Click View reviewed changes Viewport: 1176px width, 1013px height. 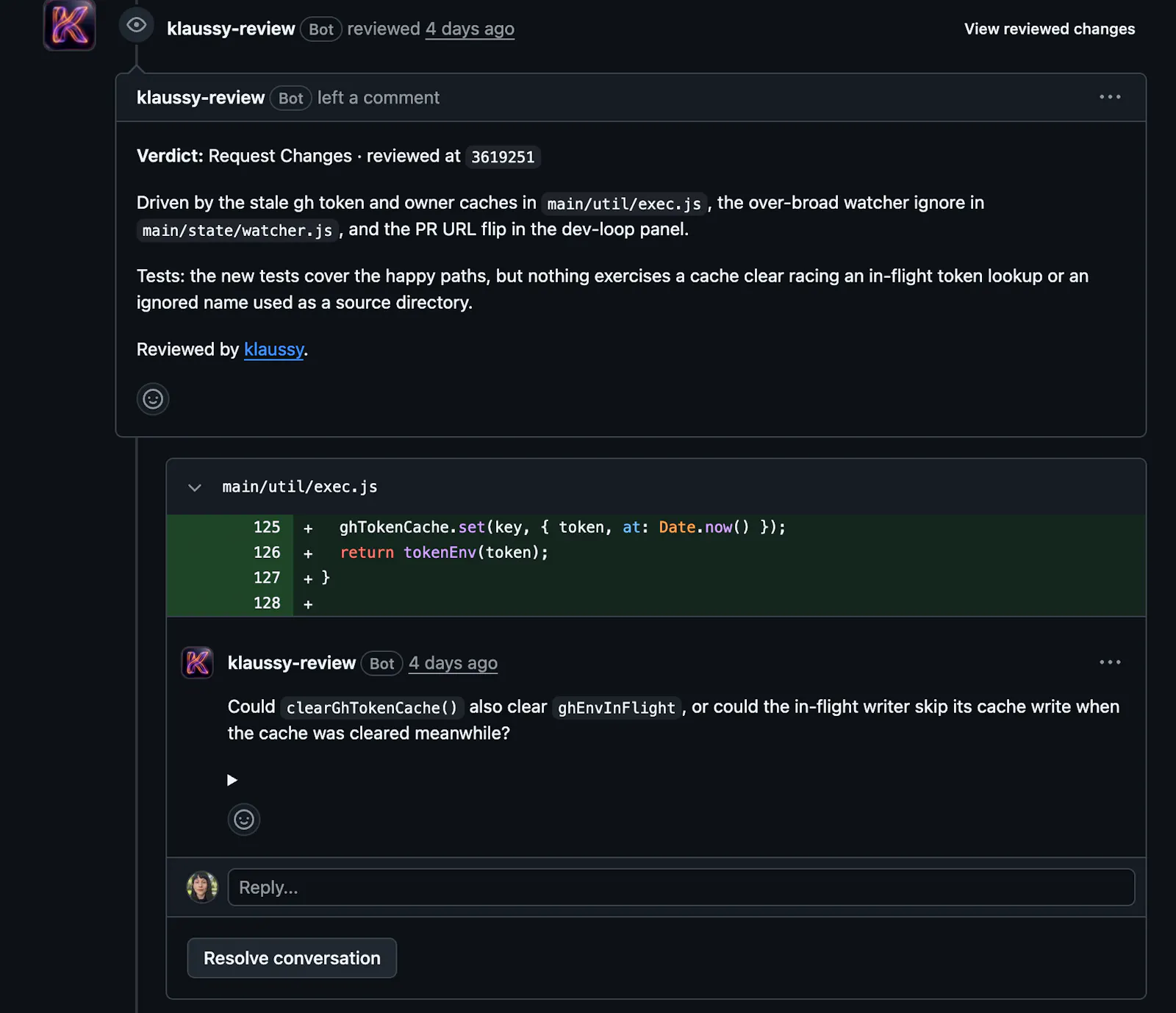point(1049,29)
